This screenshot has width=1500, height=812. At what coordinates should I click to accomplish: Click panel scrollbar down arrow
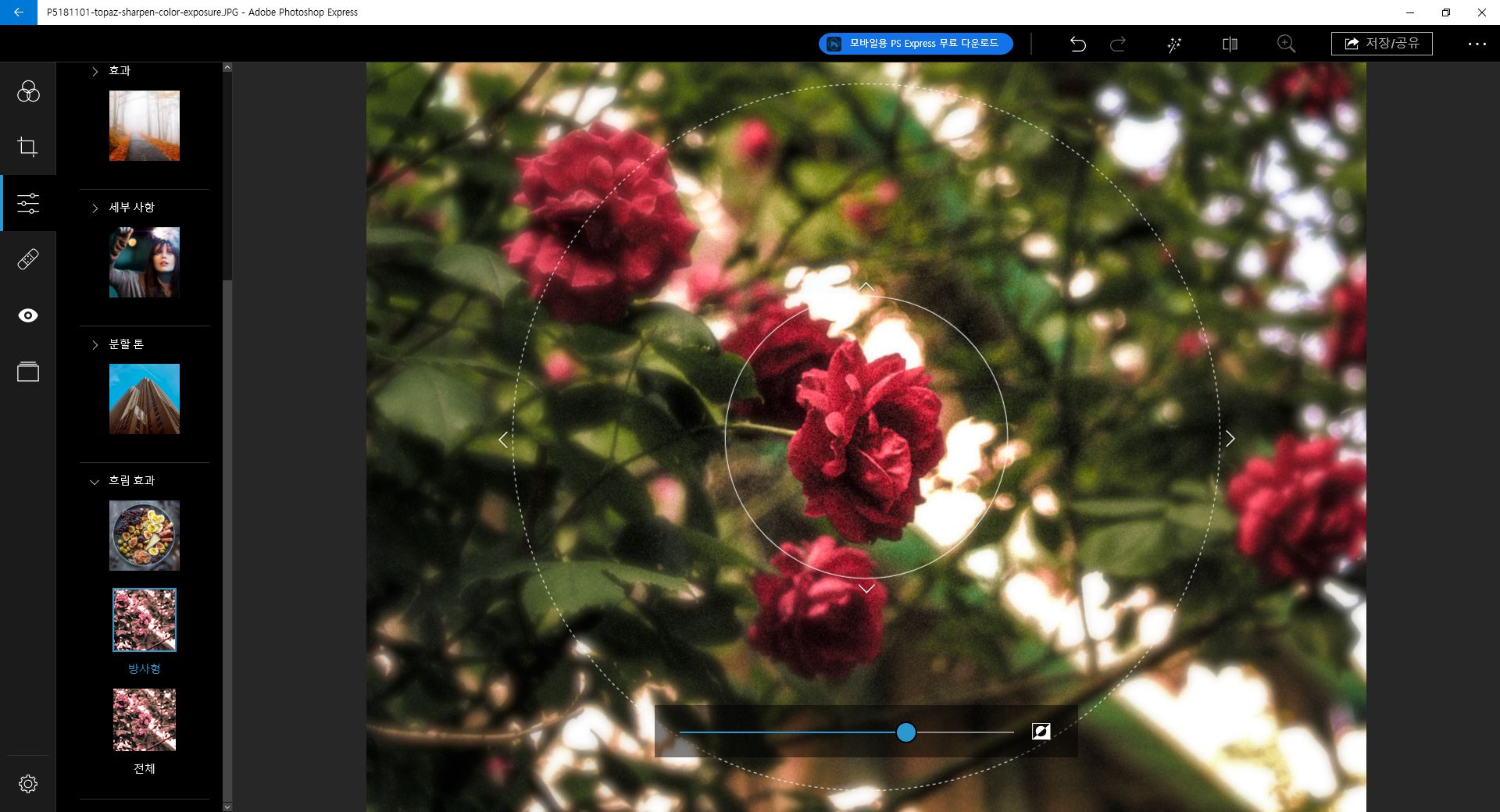pos(227,807)
